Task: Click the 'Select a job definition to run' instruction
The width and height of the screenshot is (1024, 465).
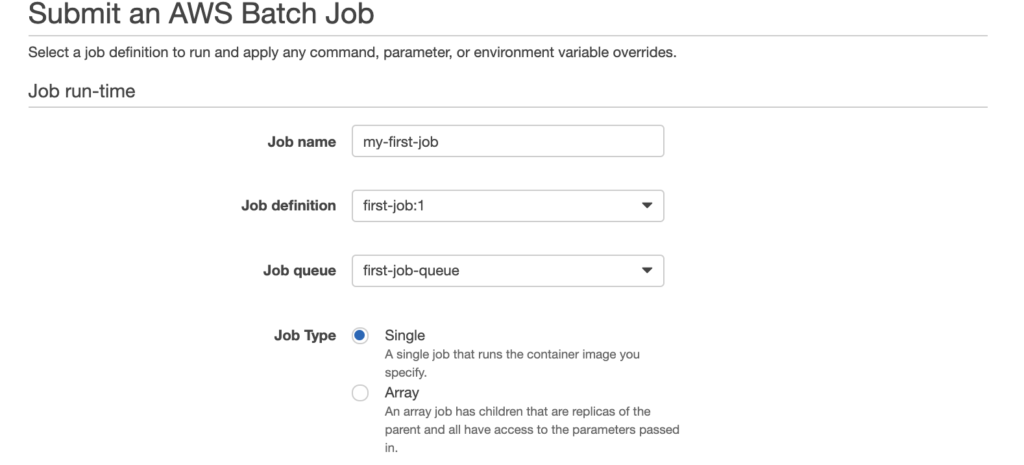Action: (352, 52)
